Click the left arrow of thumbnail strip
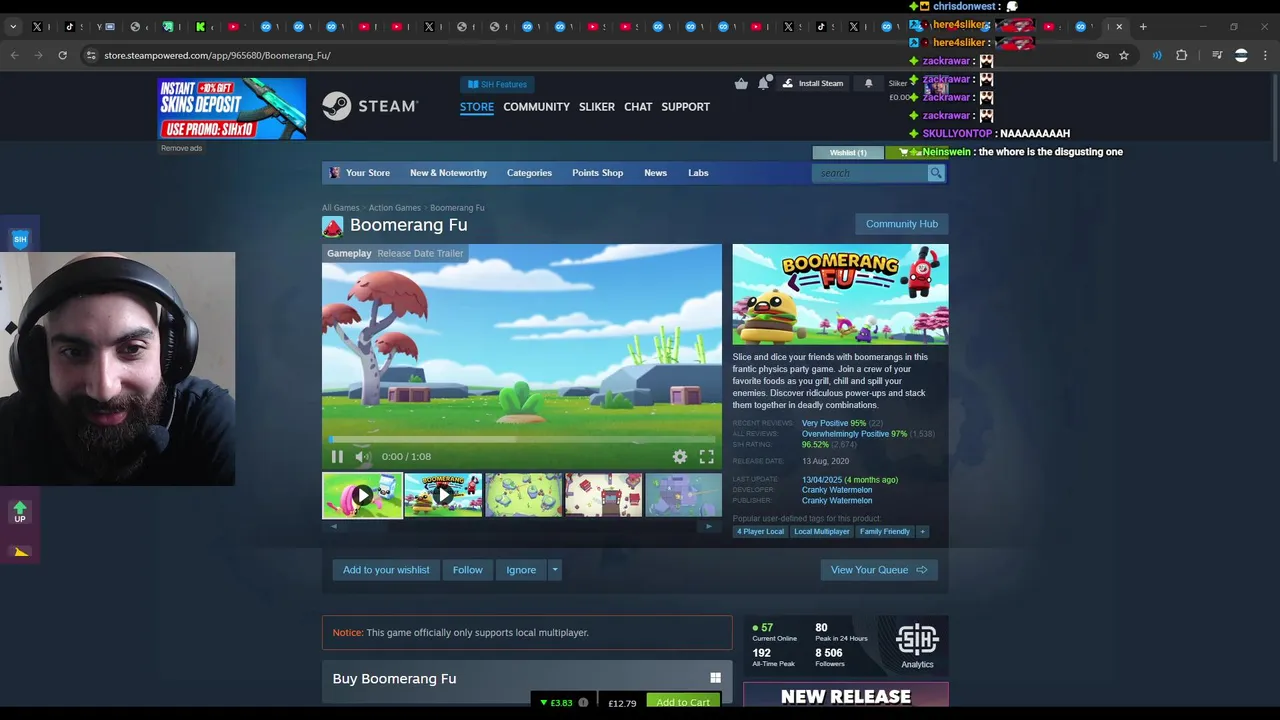This screenshot has height=720, width=1280. pos(334,526)
